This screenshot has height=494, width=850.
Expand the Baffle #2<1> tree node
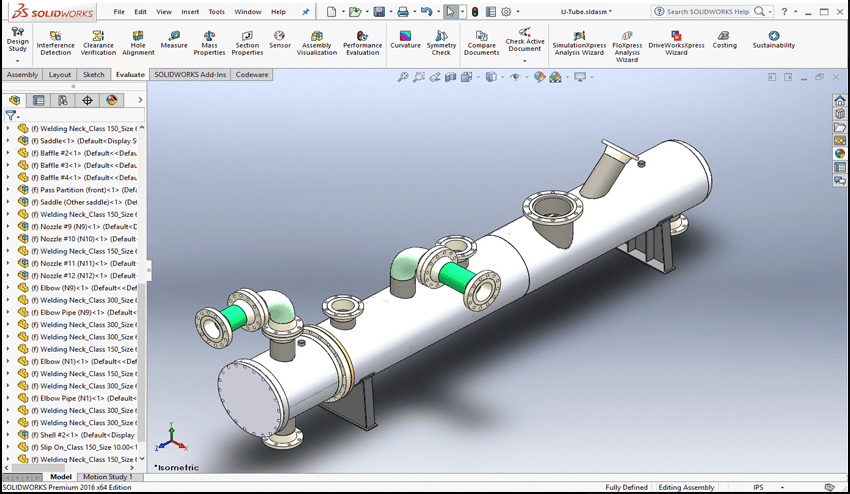pyautogui.click(x=9, y=153)
